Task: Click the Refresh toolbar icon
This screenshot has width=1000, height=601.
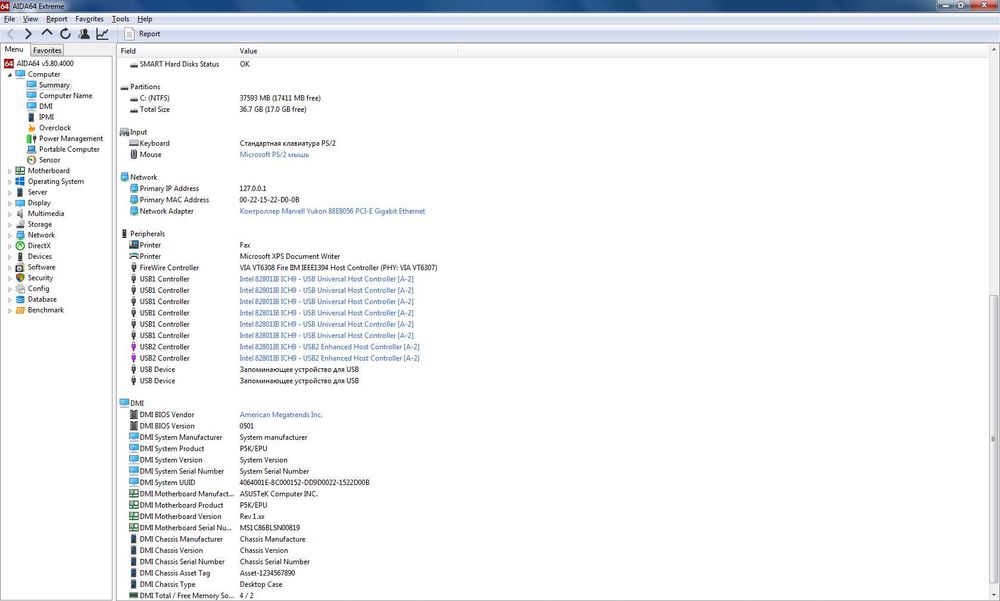Action: (65, 34)
